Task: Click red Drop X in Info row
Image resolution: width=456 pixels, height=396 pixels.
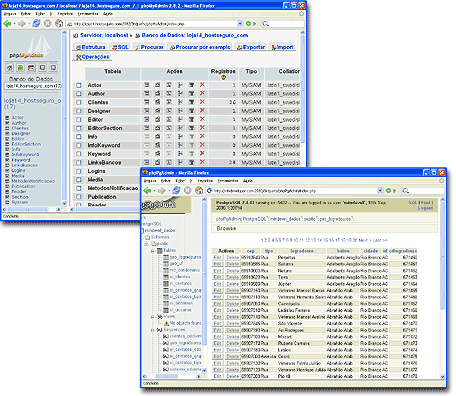Action: click(x=202, y=137)
